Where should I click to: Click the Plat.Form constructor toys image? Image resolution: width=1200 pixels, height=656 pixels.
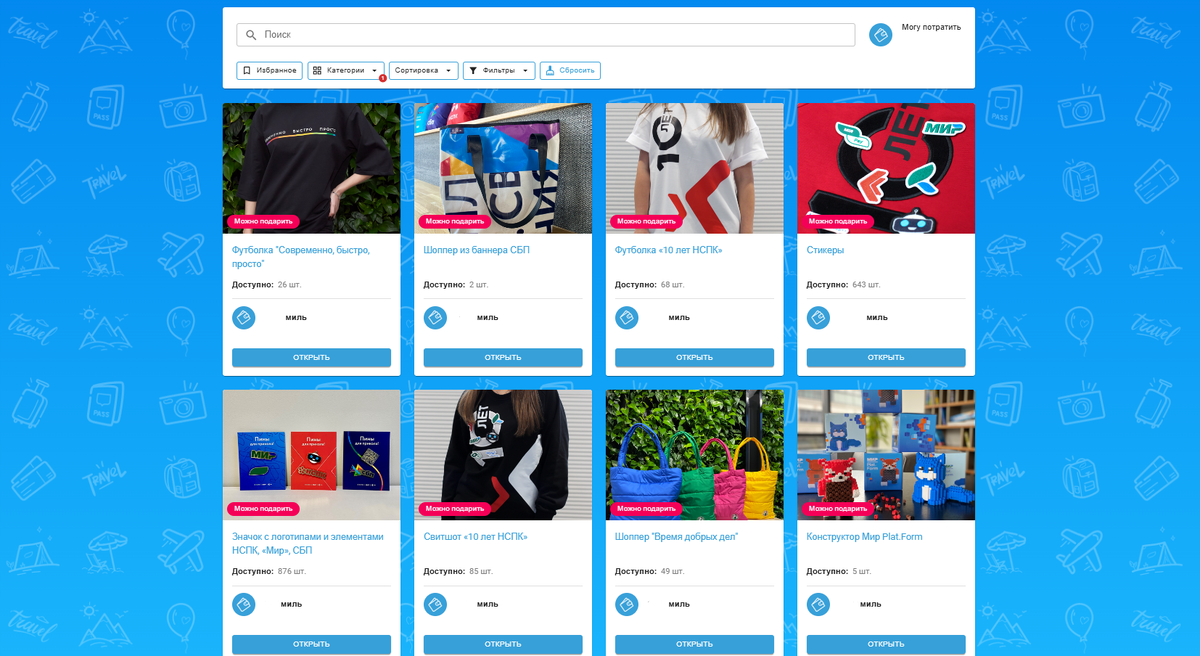point(886,455)
